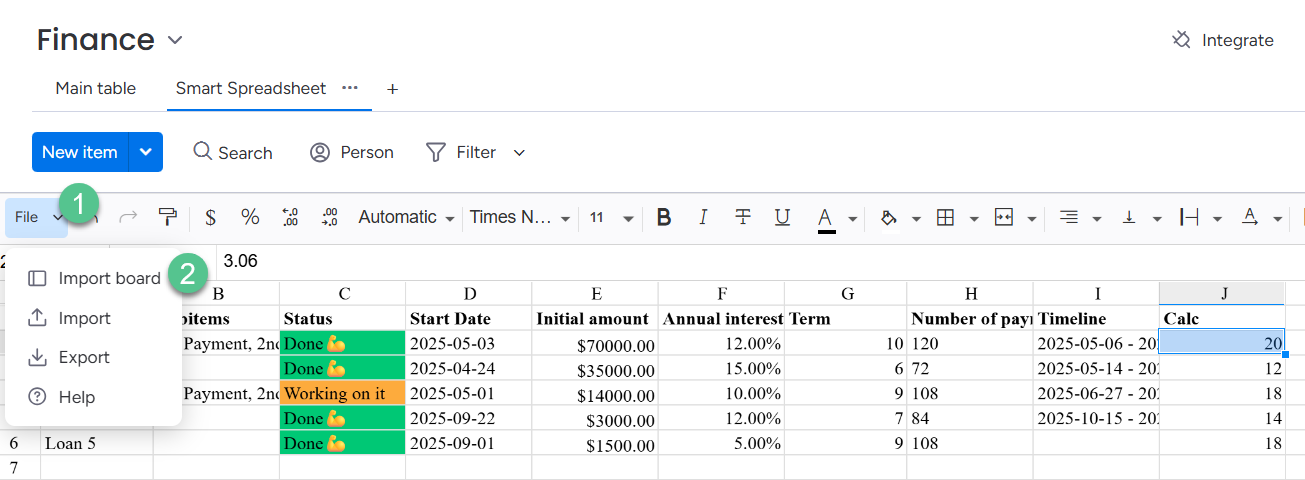Apply percent format to cell
This screenshot has width=1305, height=480.
(250, 217)
